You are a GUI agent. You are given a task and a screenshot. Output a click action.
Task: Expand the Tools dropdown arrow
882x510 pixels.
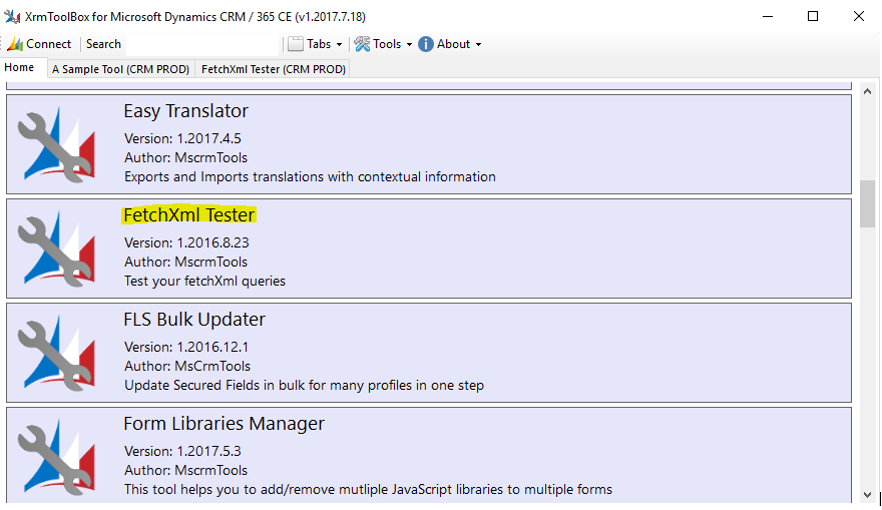click(409, 45)
